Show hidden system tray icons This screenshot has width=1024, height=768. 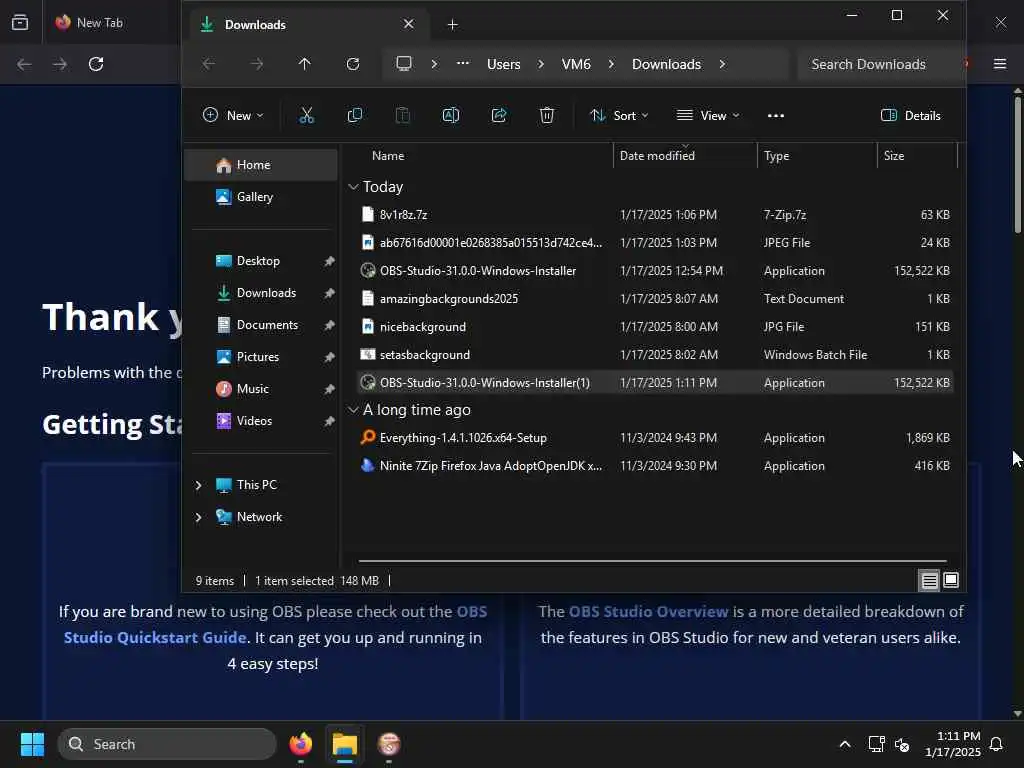pos(844,744)
